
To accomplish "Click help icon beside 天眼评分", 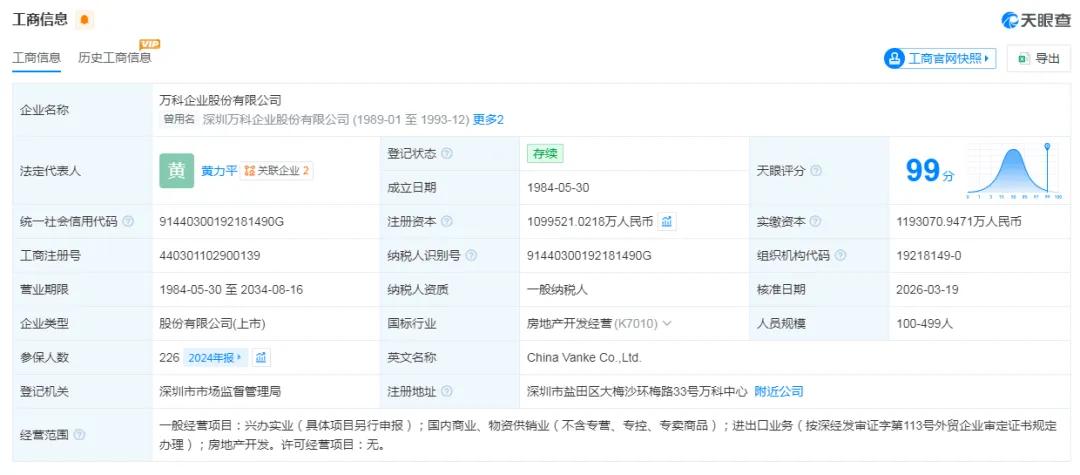I will click(816, 171).
